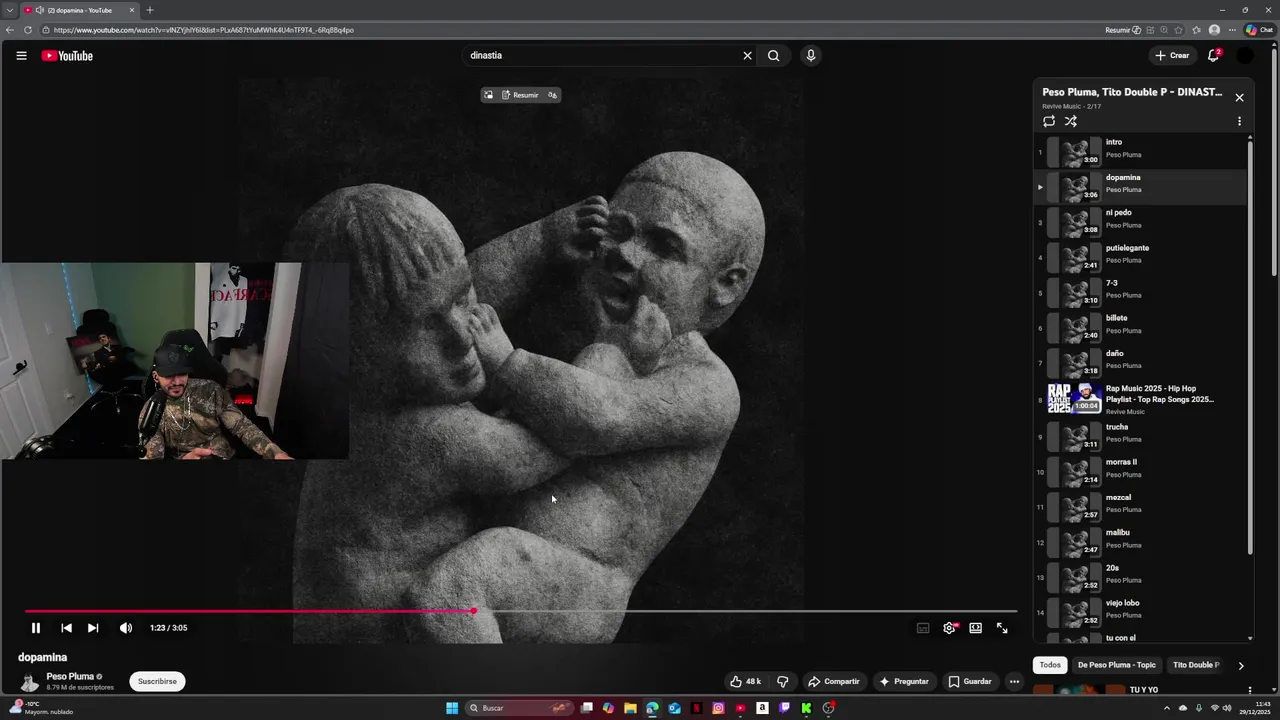Reload the page in the browser
The width and height of the screenshot is (1280, 720).
click(27, 30)
